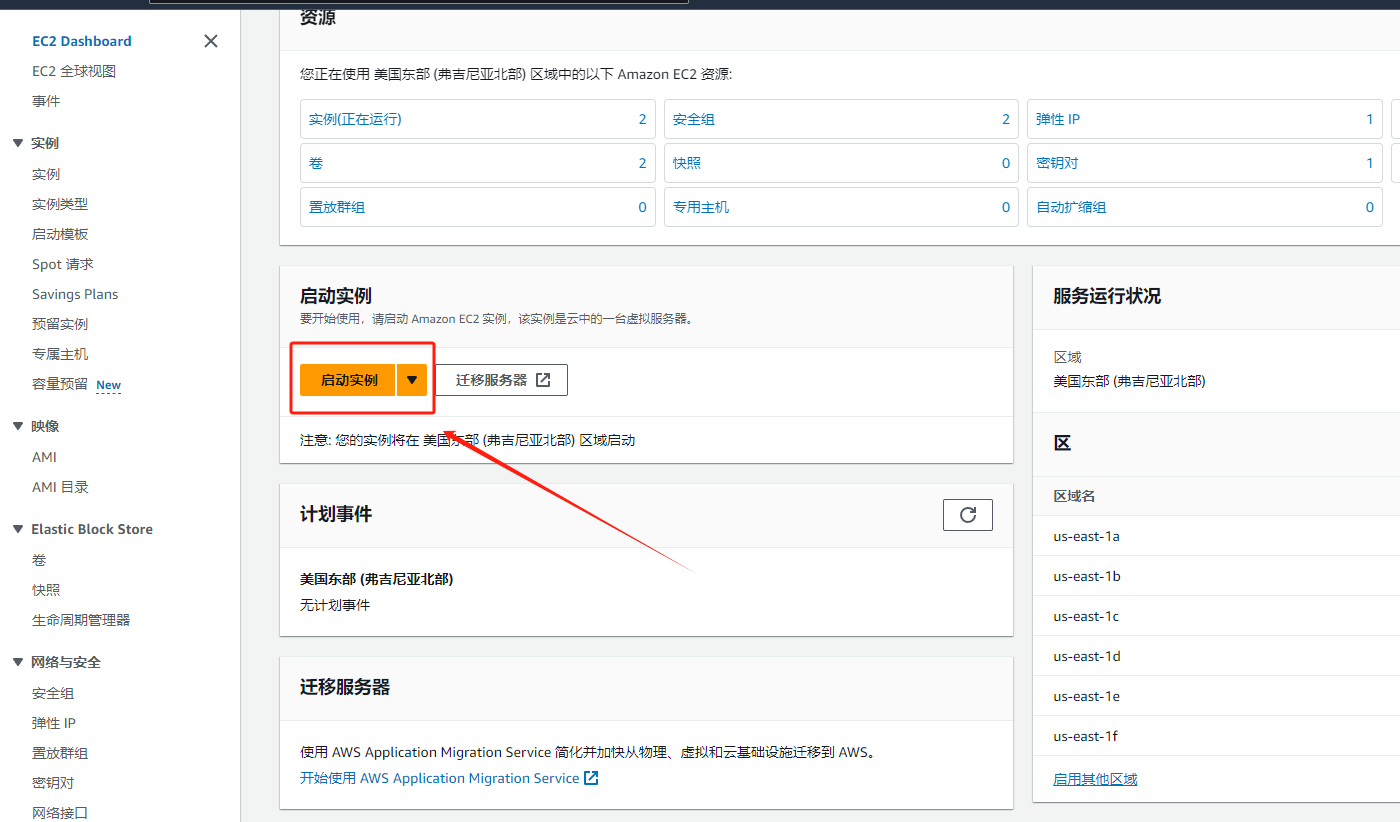The image size is (1400, 822).
Task: Open AMI 目录 in sidebar
Action: coord(60,487)
